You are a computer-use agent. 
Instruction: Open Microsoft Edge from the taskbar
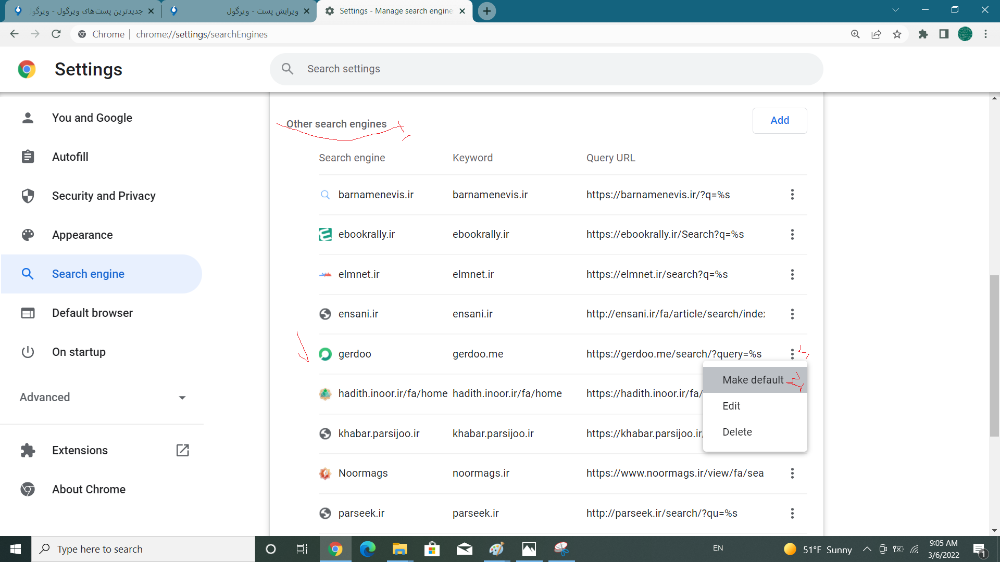(367, 549)
